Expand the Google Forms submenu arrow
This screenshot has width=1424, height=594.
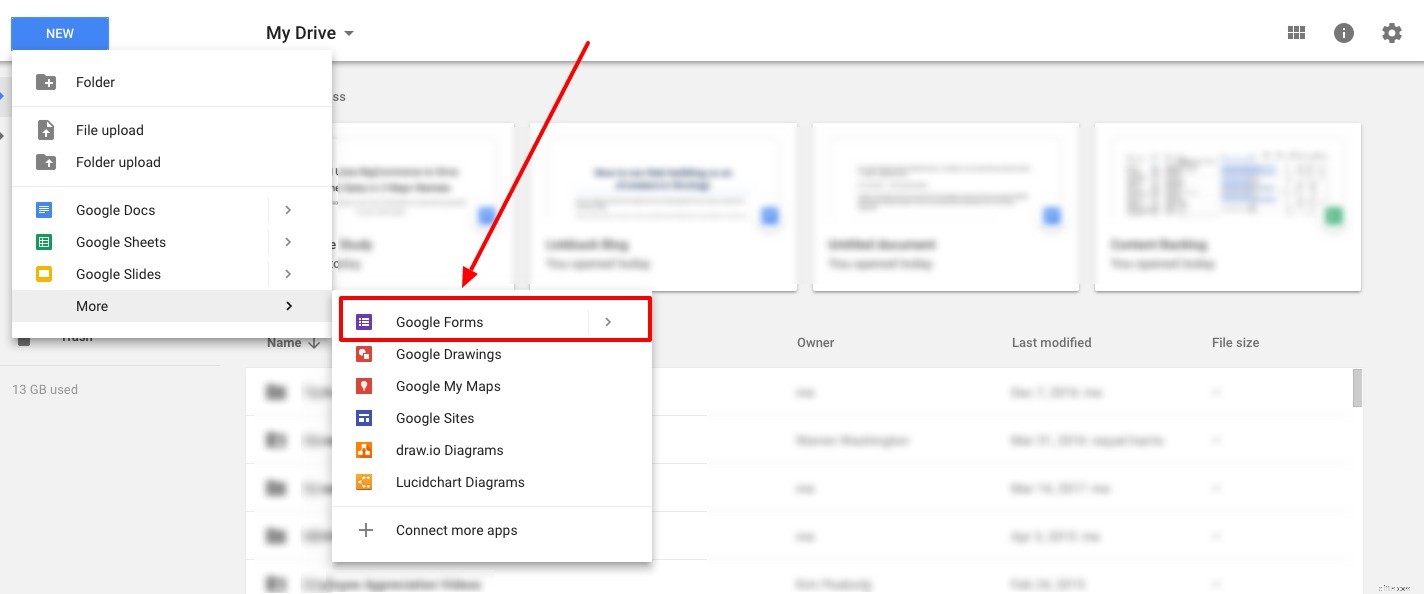point(608,322)
